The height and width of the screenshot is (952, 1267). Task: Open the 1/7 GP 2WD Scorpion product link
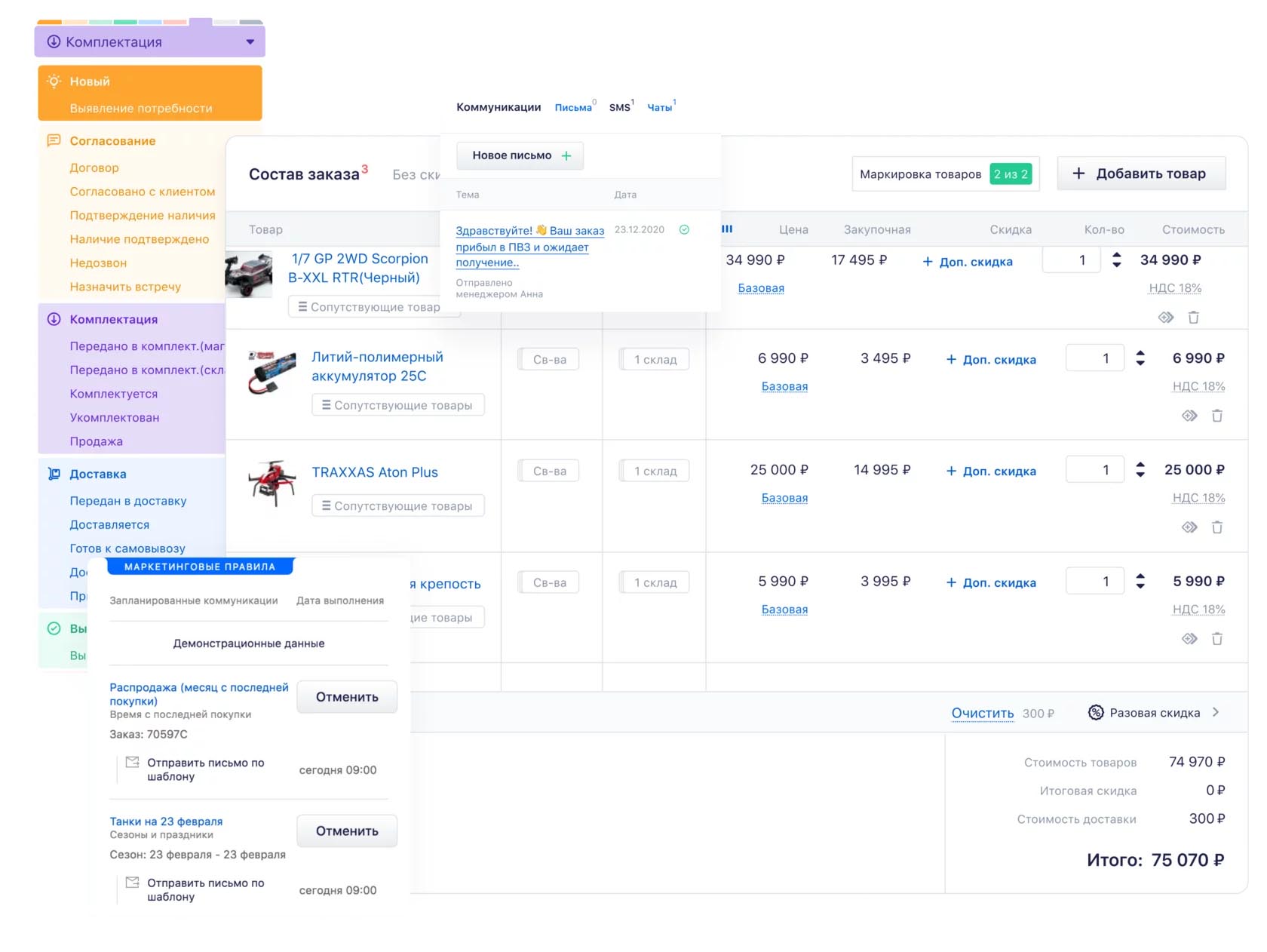[358, 268]
